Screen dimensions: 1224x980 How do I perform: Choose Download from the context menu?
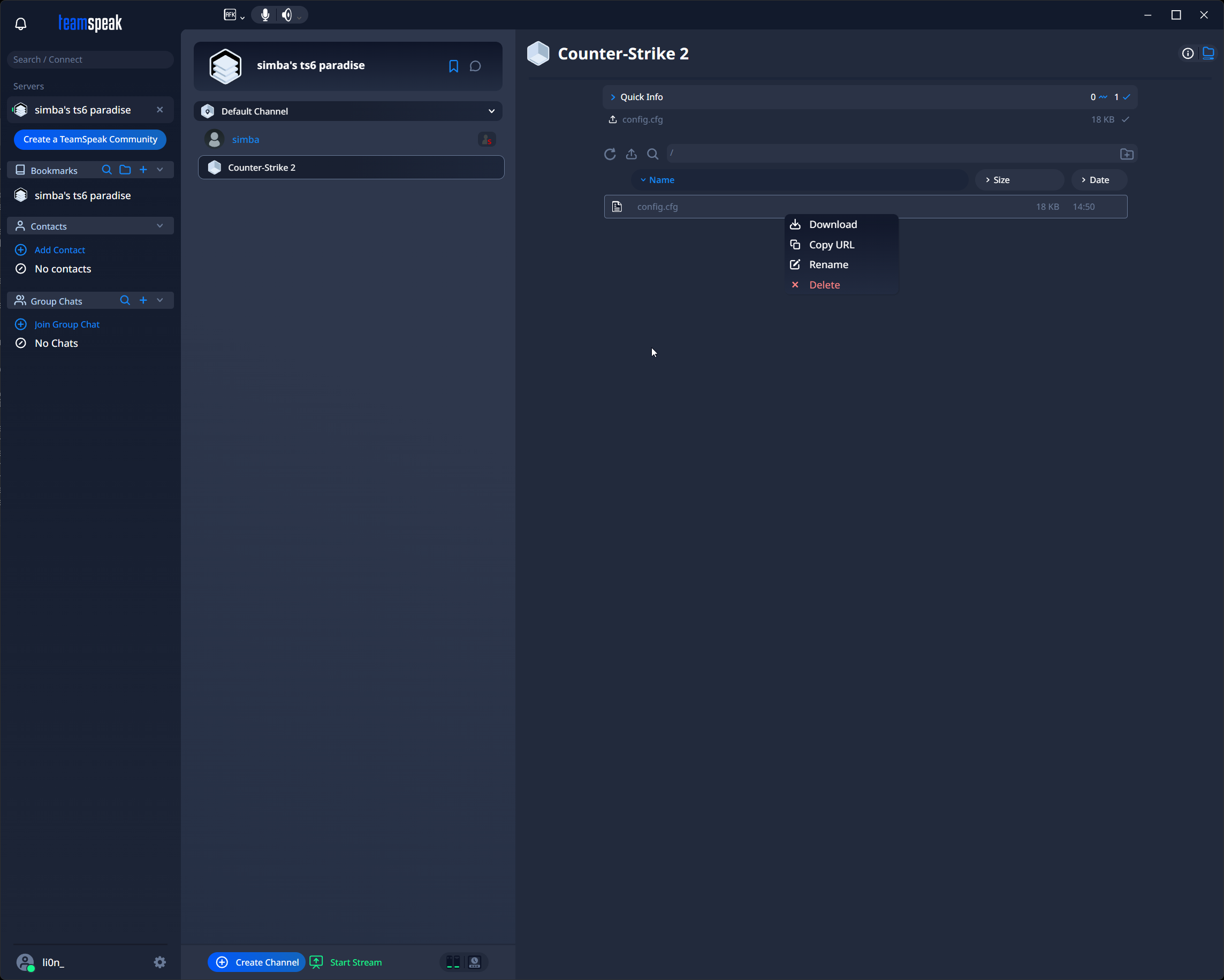(x=841, y=224)
